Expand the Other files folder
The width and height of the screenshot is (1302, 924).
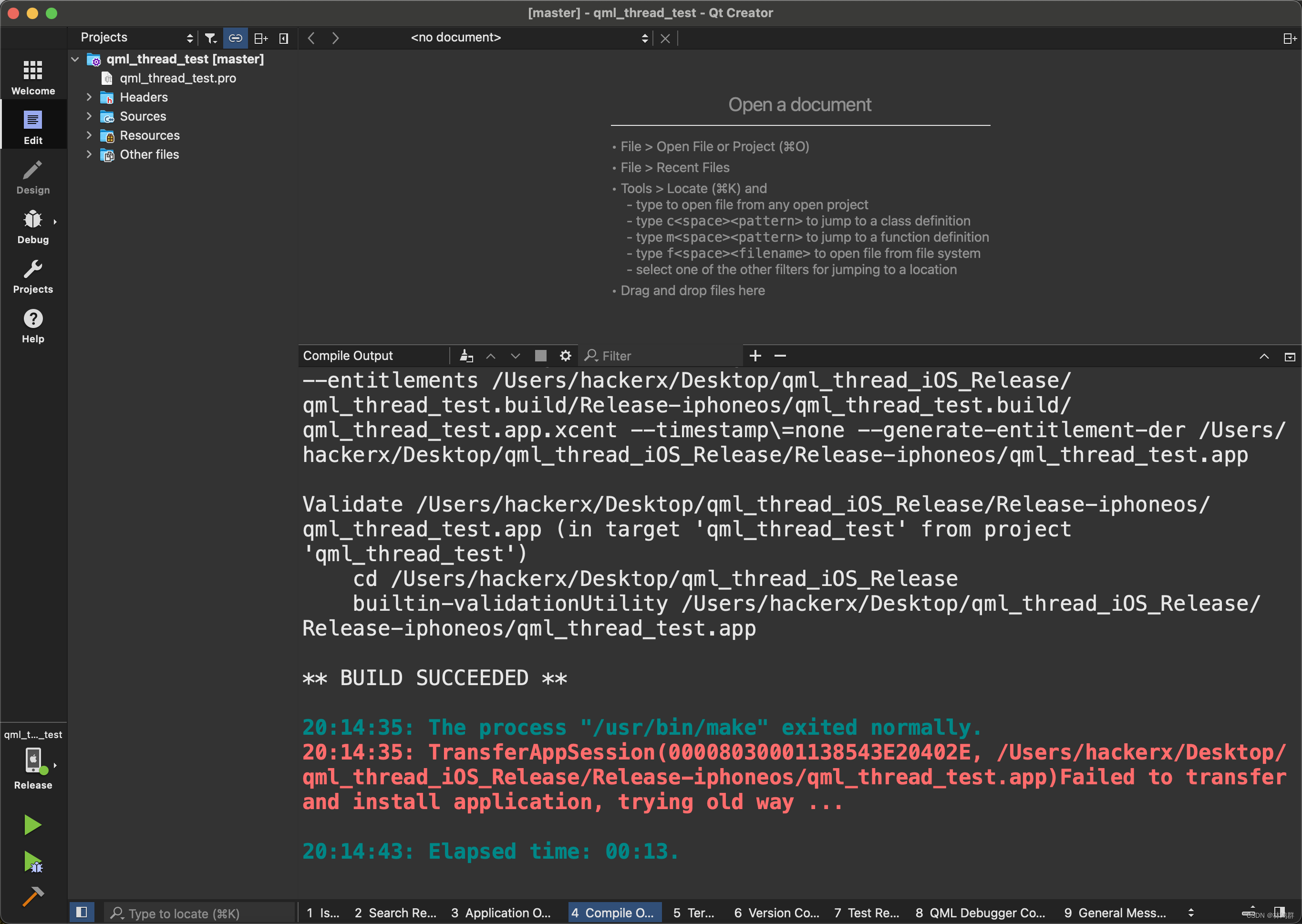pos(89,154)
